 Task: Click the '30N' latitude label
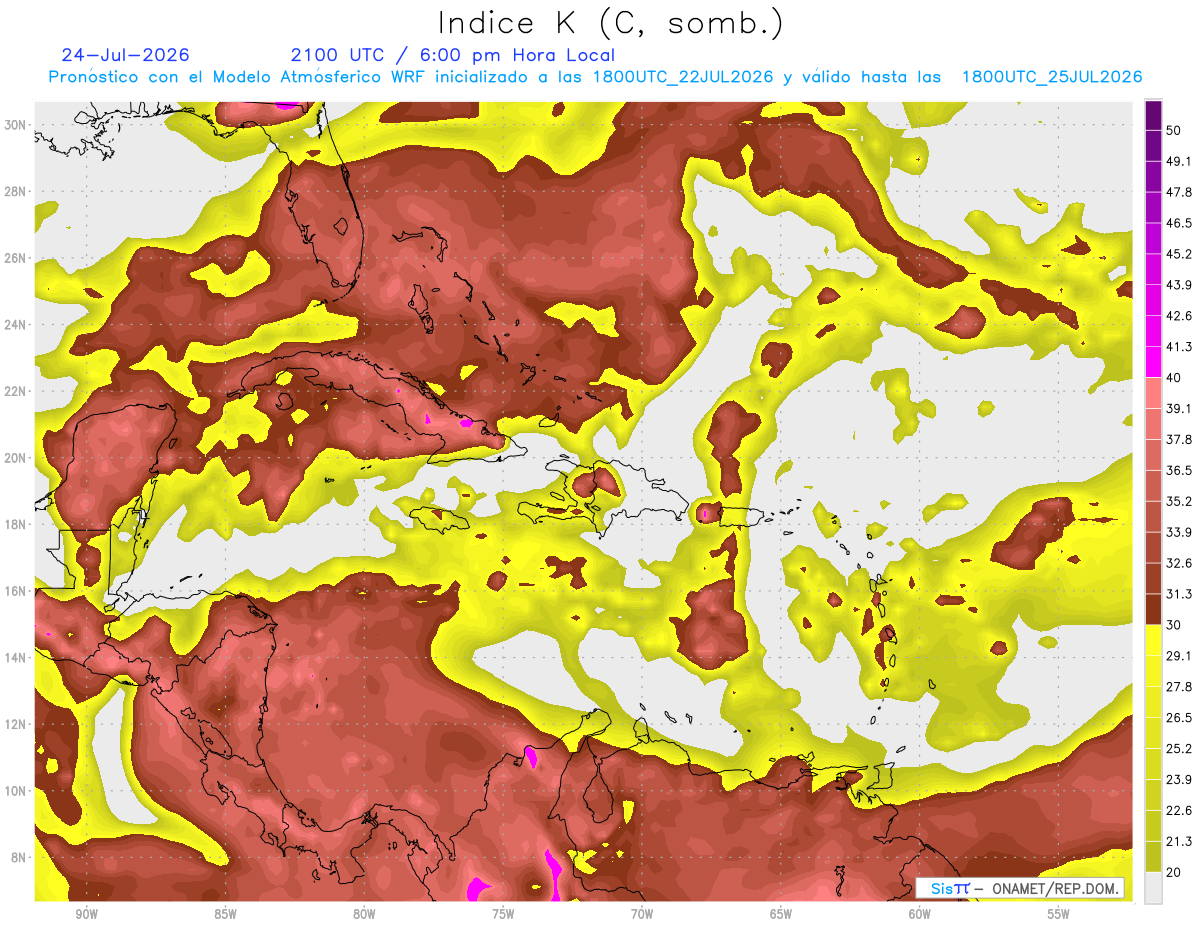[x=17, y=125]
